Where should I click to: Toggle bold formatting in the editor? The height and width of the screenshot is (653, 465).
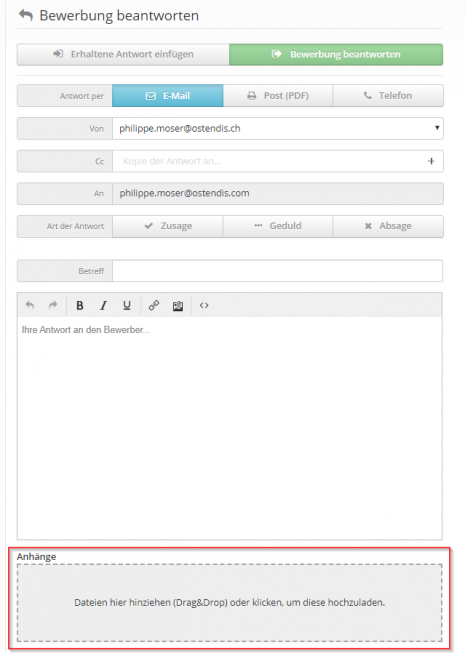[80, 305]
